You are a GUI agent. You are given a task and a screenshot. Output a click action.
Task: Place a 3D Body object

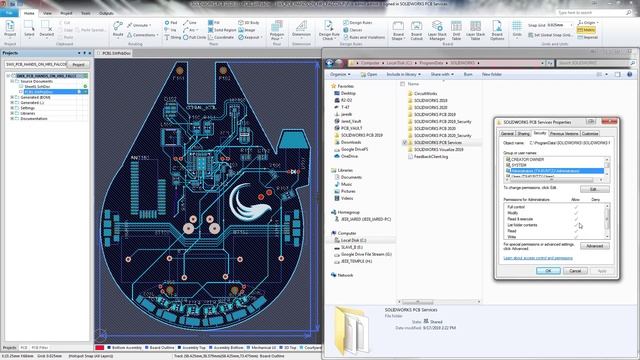pyautogui.click(x=249, y=23)
